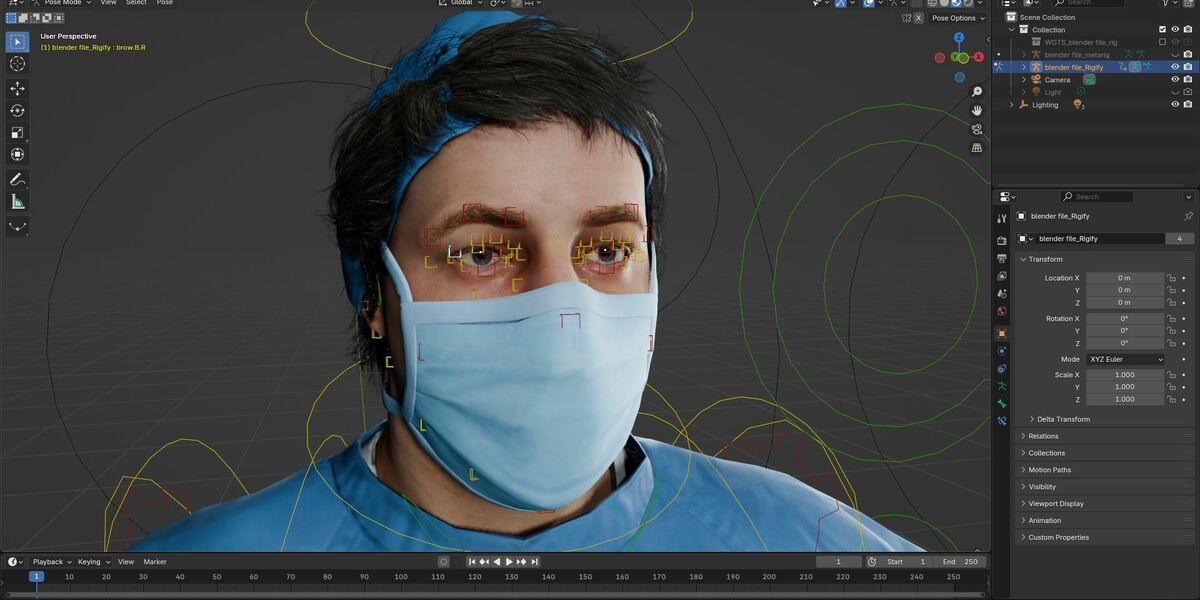Hide blender file_Rigify in the viewport

[1175, 67]
